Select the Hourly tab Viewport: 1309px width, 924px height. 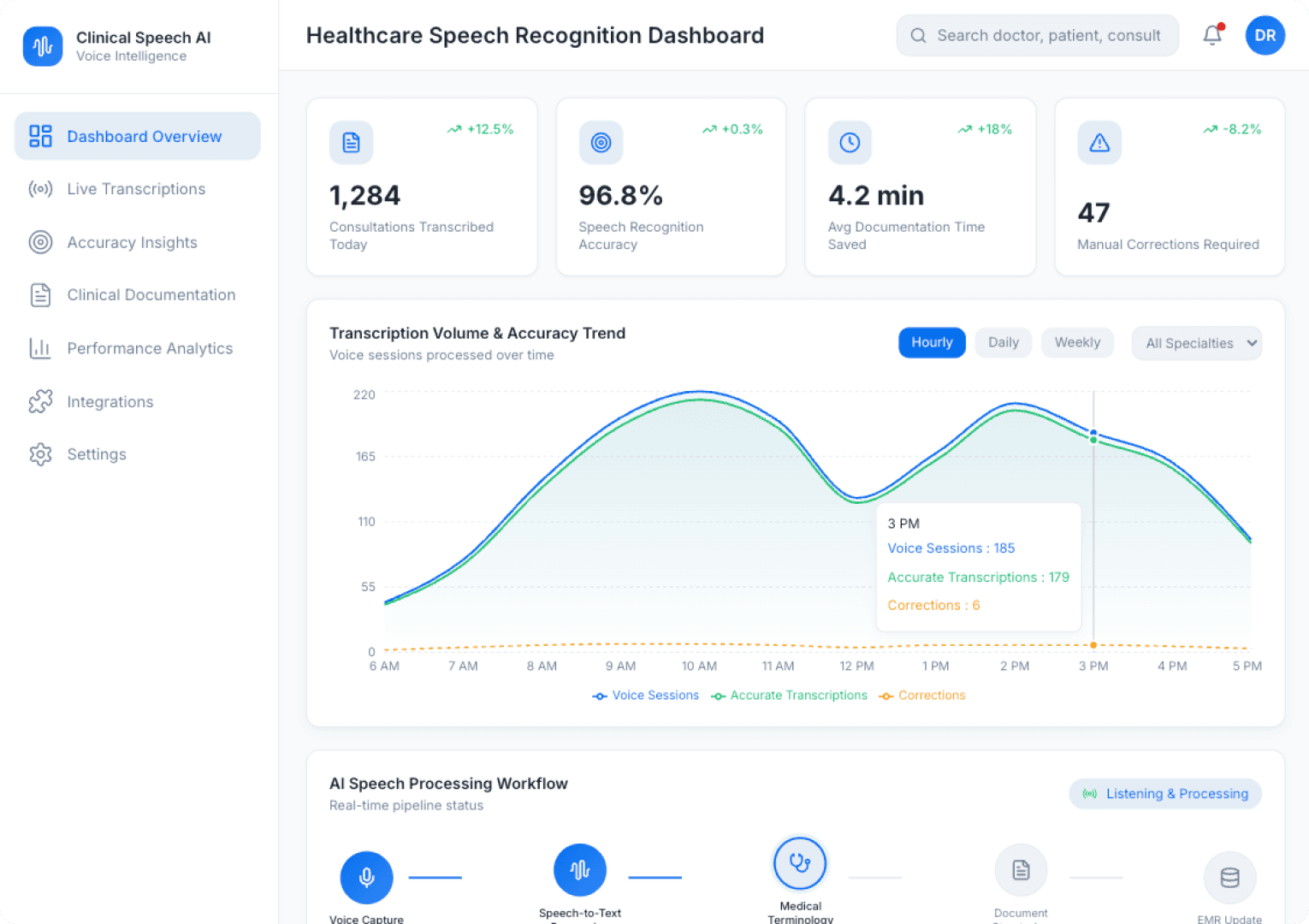tap(932, 342)
